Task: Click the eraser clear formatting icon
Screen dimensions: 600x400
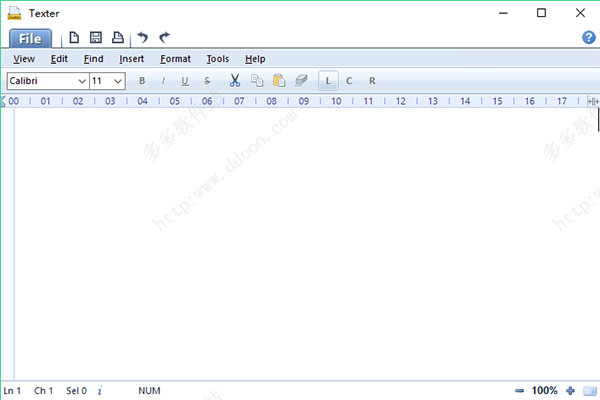Action: click(x=301, y=81)
